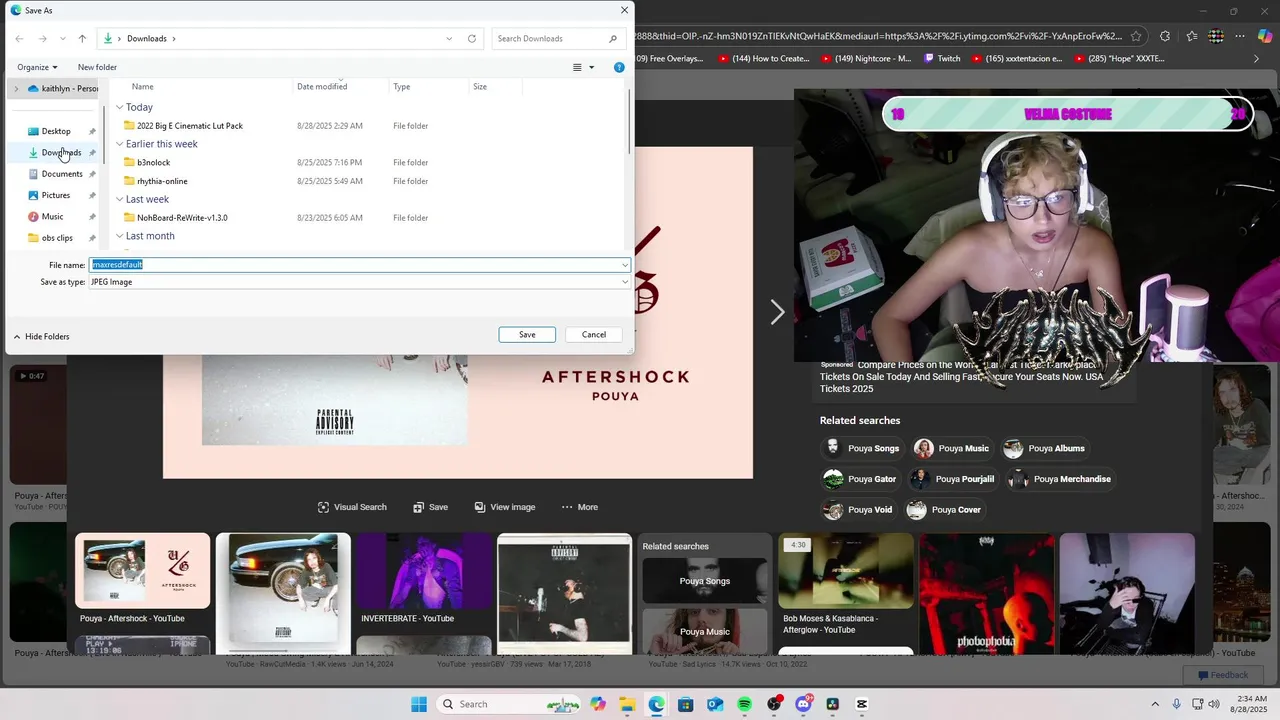
Task: Open Visual Search for the image
Action: click(x=352, y=507)
